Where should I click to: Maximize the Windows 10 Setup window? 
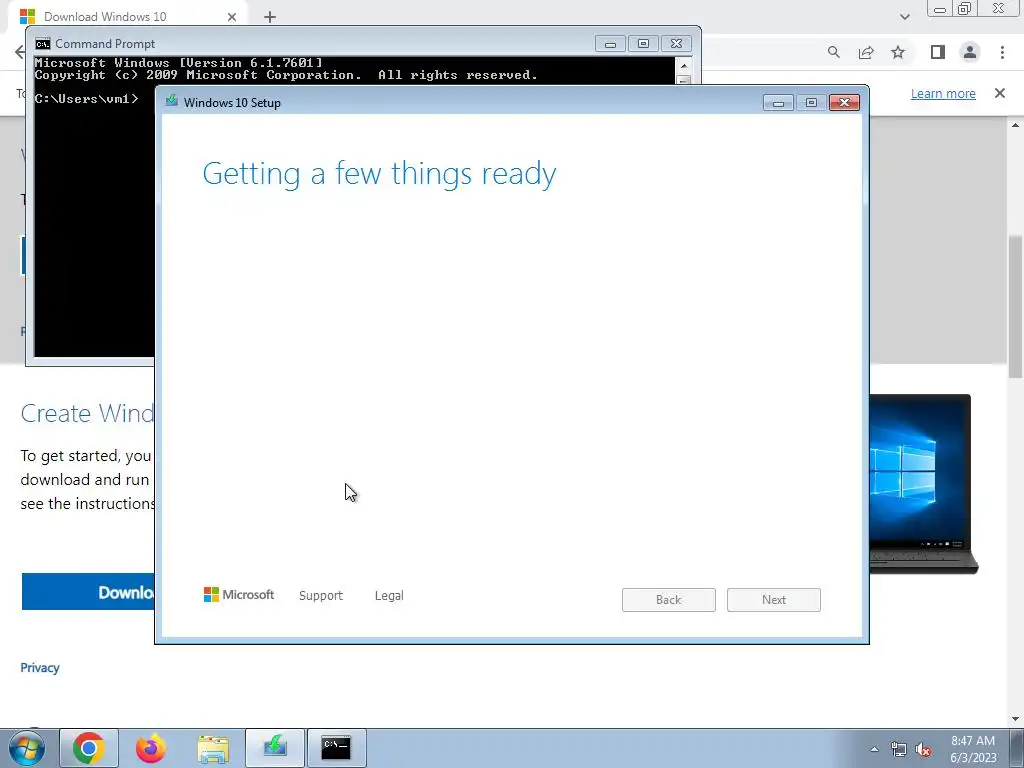(x=811, y=103)
